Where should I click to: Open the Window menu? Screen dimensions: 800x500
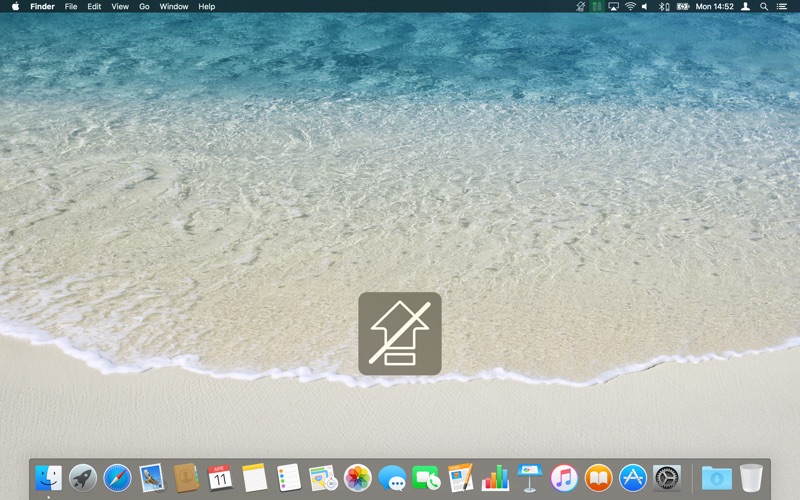click(173, 7)
